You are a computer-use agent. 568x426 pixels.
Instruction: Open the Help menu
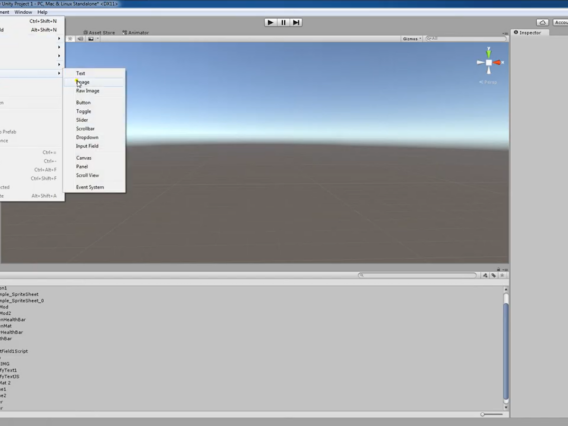tap(42, 12)
